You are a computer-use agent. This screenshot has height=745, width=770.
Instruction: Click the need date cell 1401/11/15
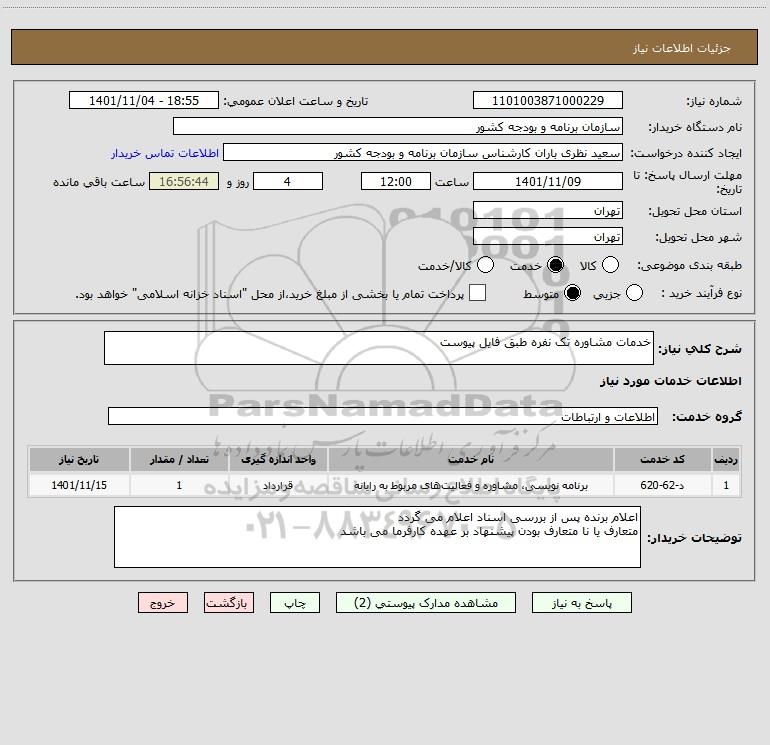pos(79,485)
